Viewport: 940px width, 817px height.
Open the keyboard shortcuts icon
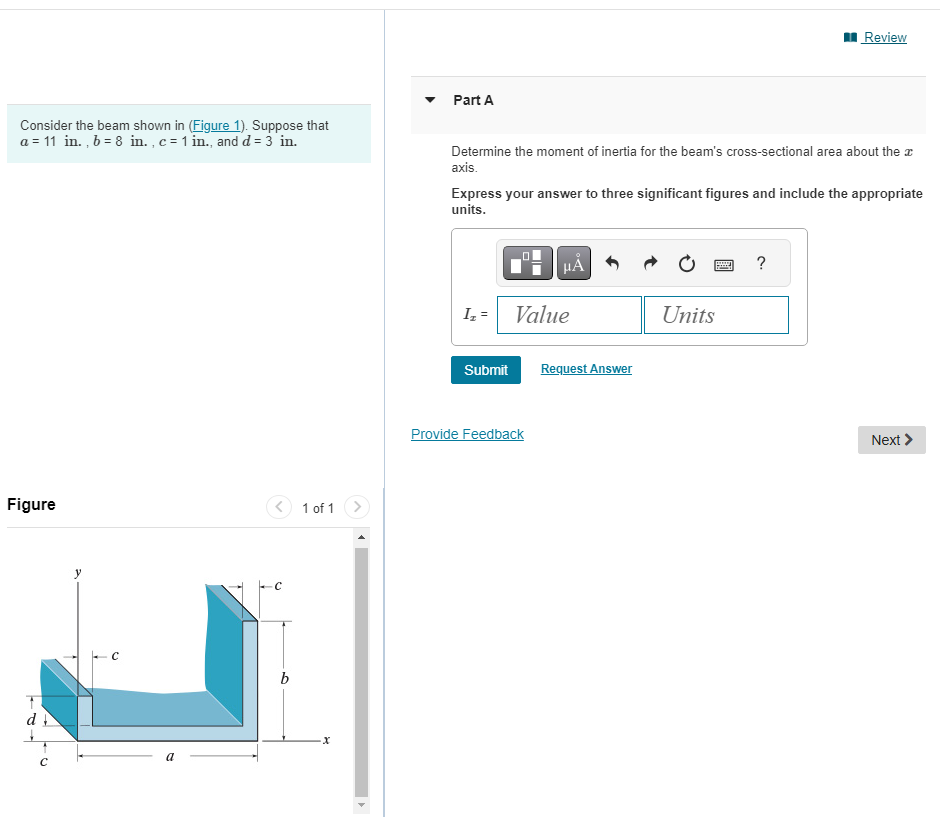tap(725, 263)
